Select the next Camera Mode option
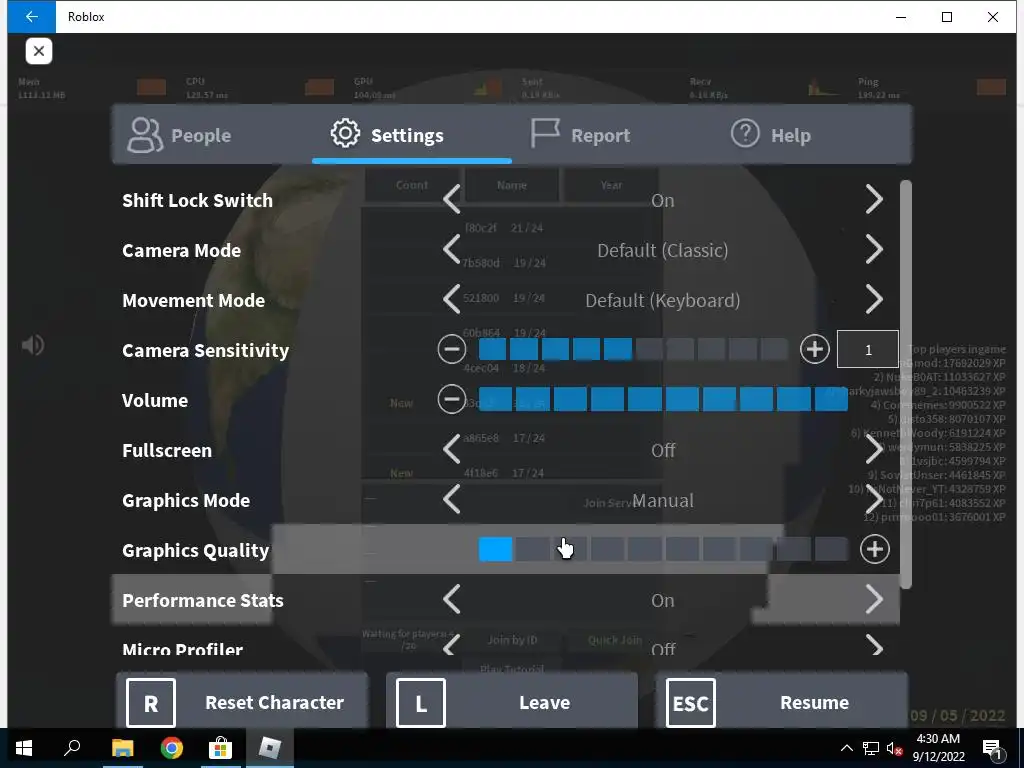The image size is (1024, 768). click(x=874, y=249)
